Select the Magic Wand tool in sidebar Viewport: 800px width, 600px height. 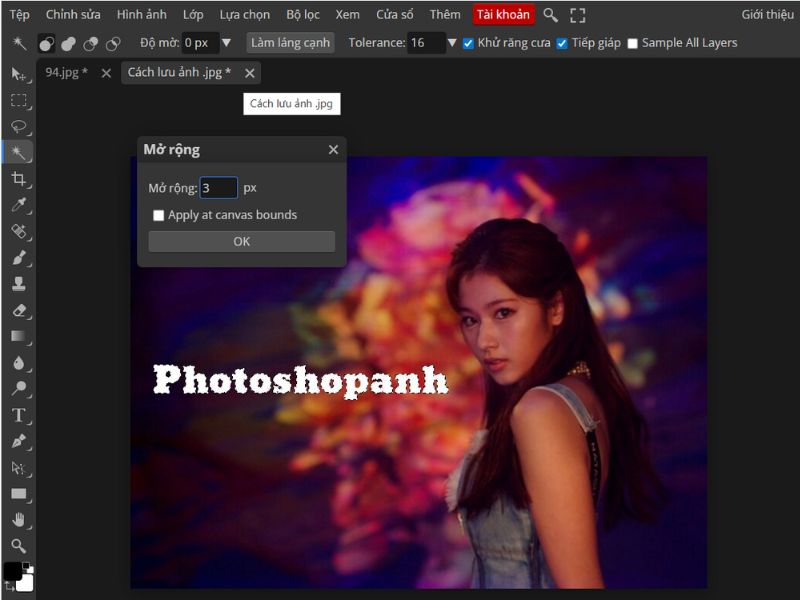pos(18,152)
